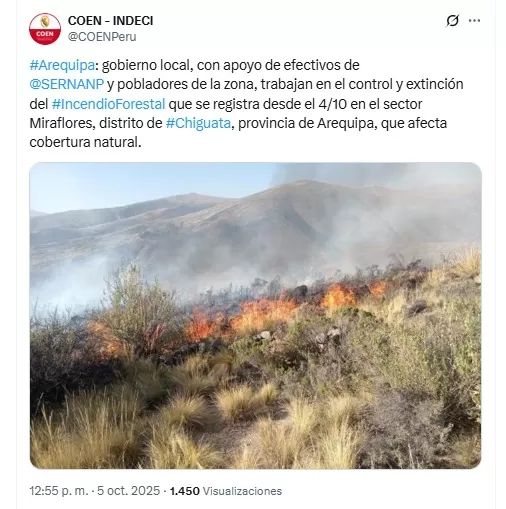Click the #IncendioForestal hashtag
This screenshot has width=506, height=509.
[x=109, y=104]
